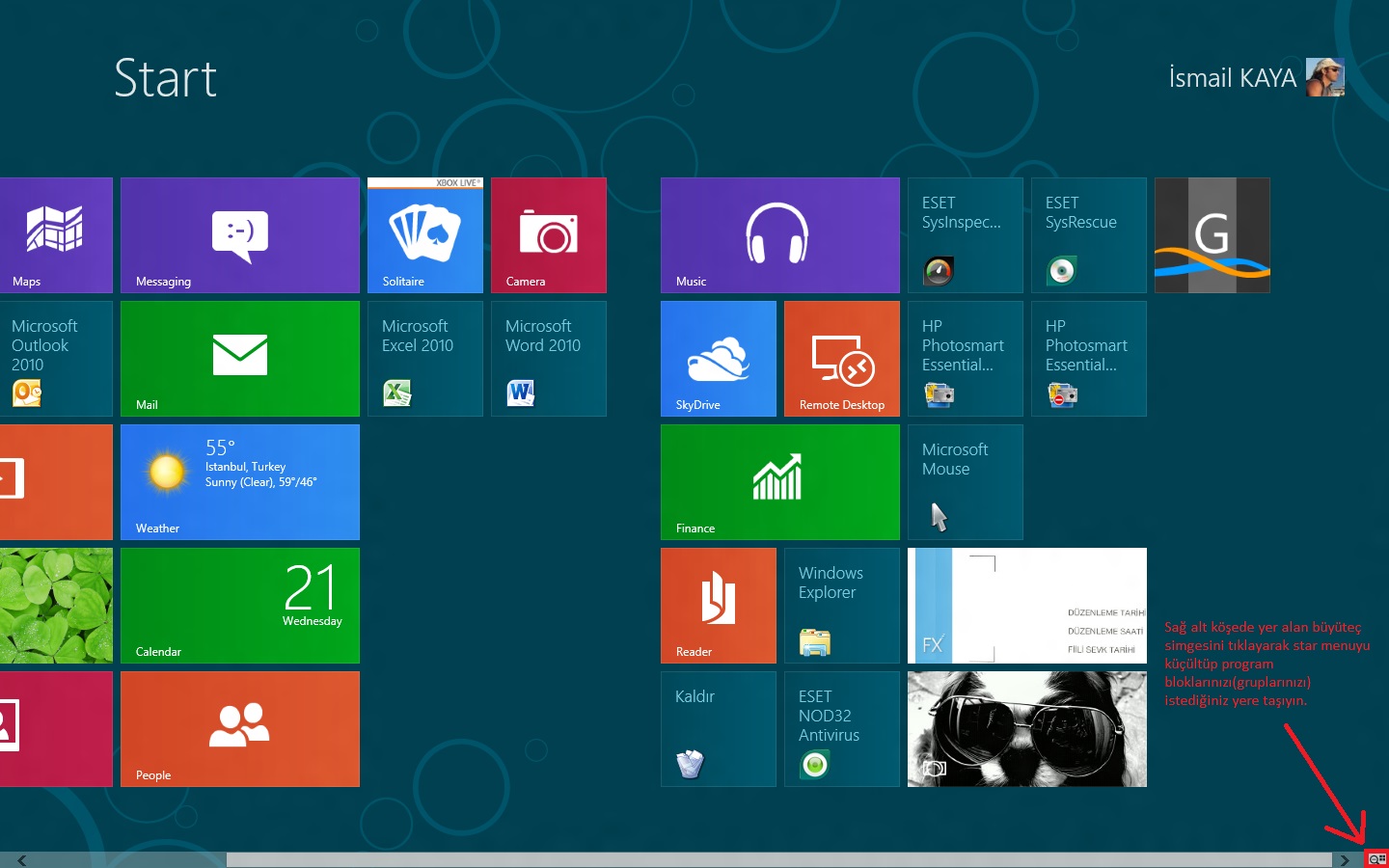Open the HP Photosmart Essential tile with red badge
1389x868 pixels.
[x=1089, y=359]
